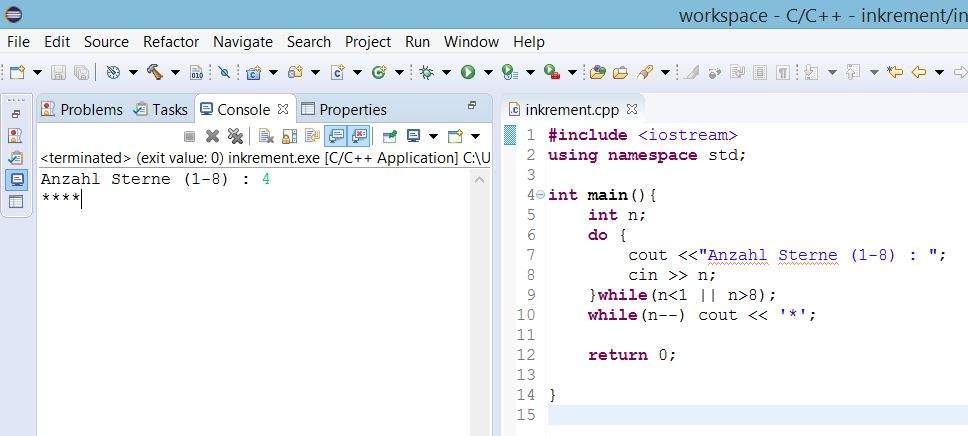Click the Pin Console icon

point(390,136)
